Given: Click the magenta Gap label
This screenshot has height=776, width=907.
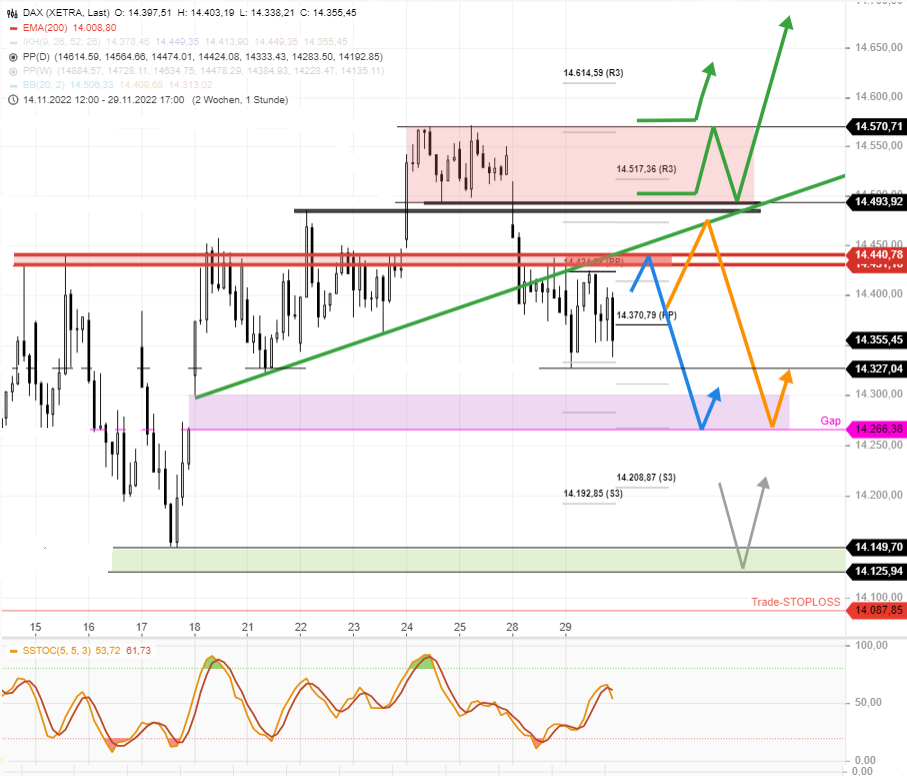Looking at the screenshot, I should click(830, 421).
